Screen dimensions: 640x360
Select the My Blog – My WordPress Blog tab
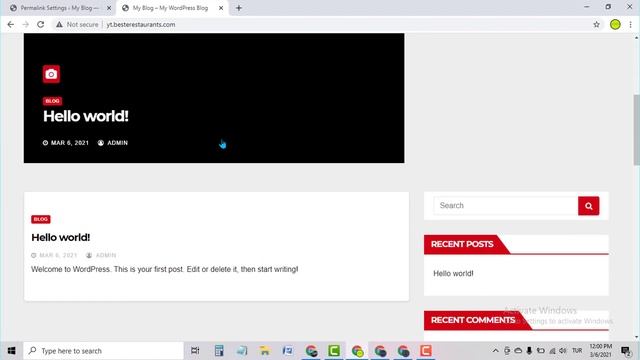pos(170,8)
